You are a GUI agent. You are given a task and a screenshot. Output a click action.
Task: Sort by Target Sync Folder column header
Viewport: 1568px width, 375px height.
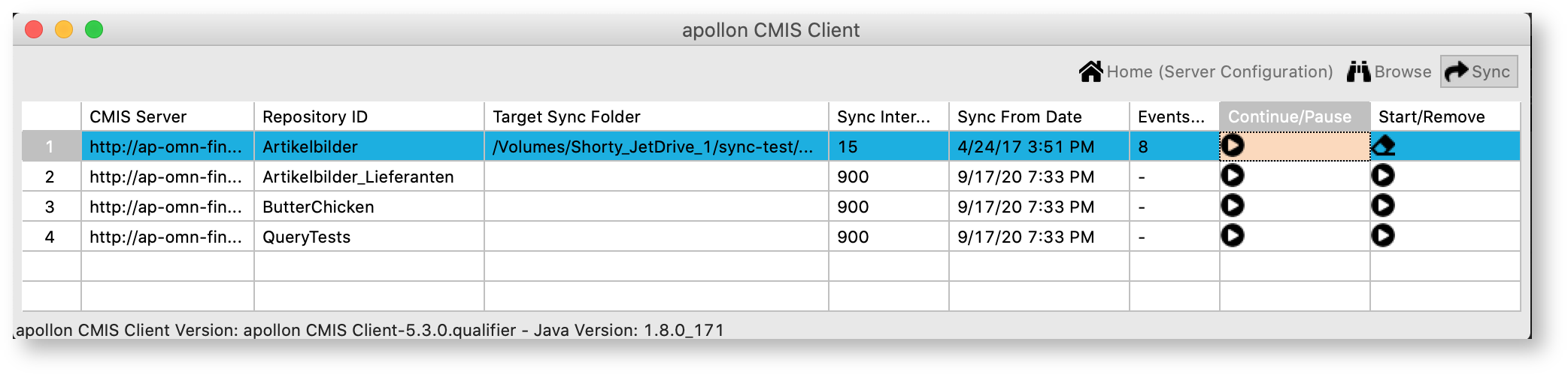(x=657, y=116)
